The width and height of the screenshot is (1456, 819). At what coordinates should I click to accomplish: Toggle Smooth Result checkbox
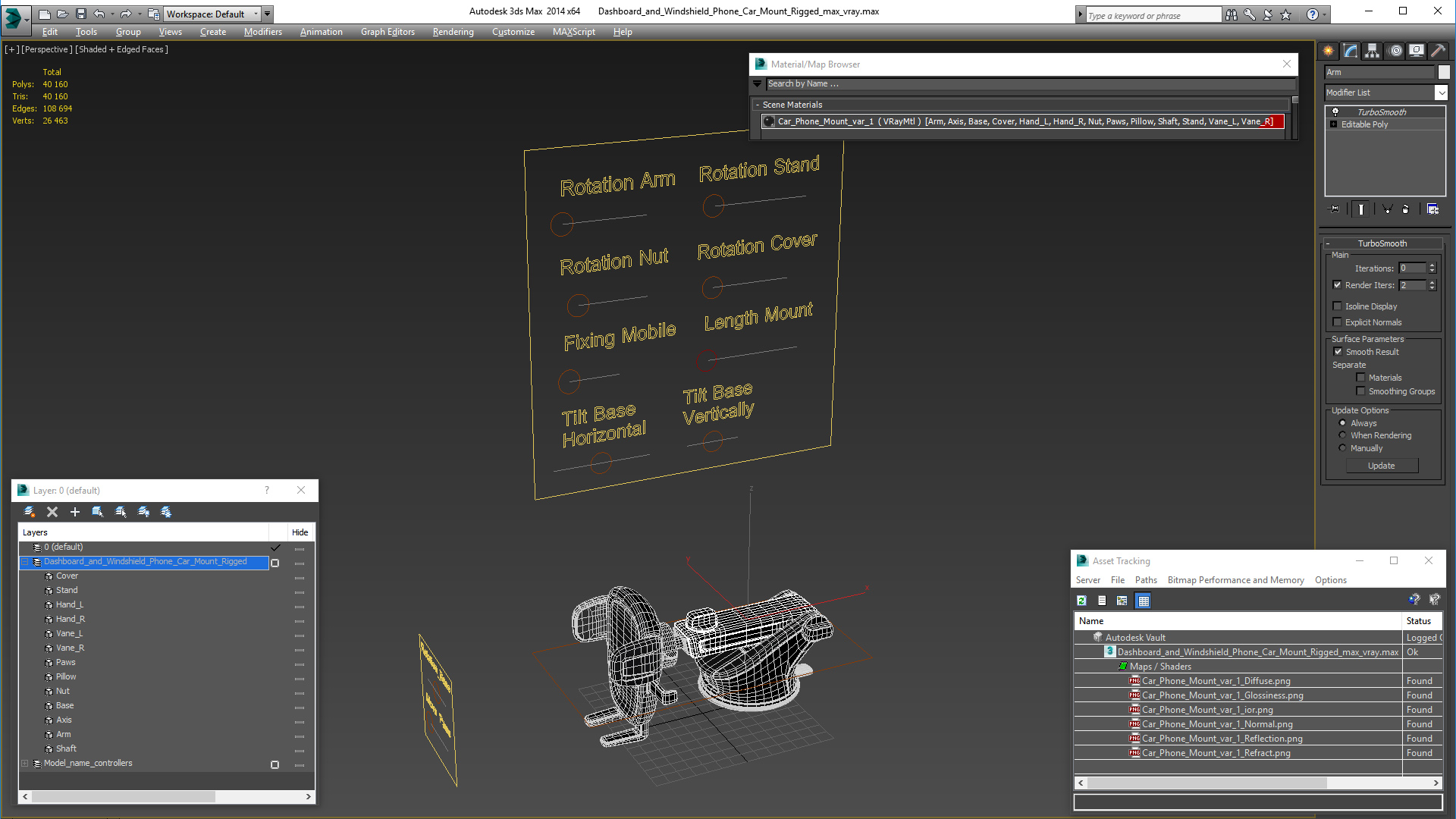(1338, 352)
